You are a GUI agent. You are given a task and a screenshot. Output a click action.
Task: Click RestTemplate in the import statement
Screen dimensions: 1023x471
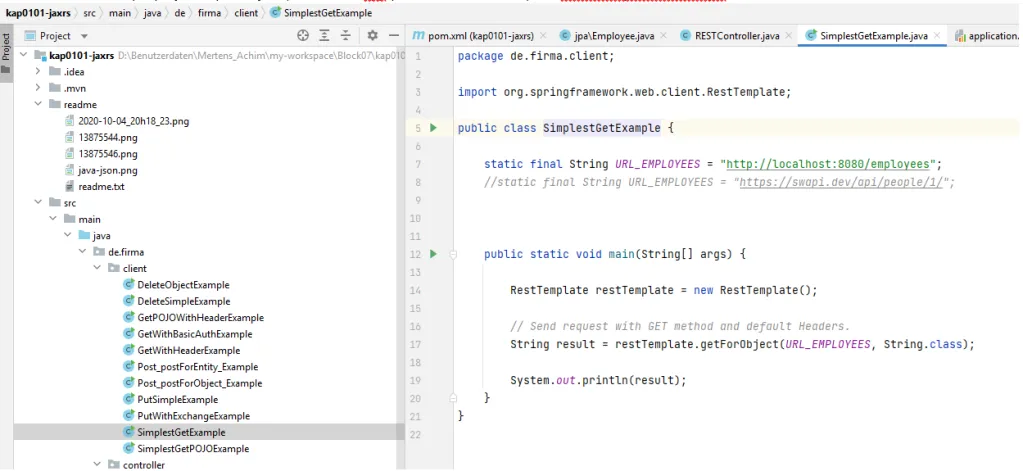pyautogui.click(x=746, y=93)
